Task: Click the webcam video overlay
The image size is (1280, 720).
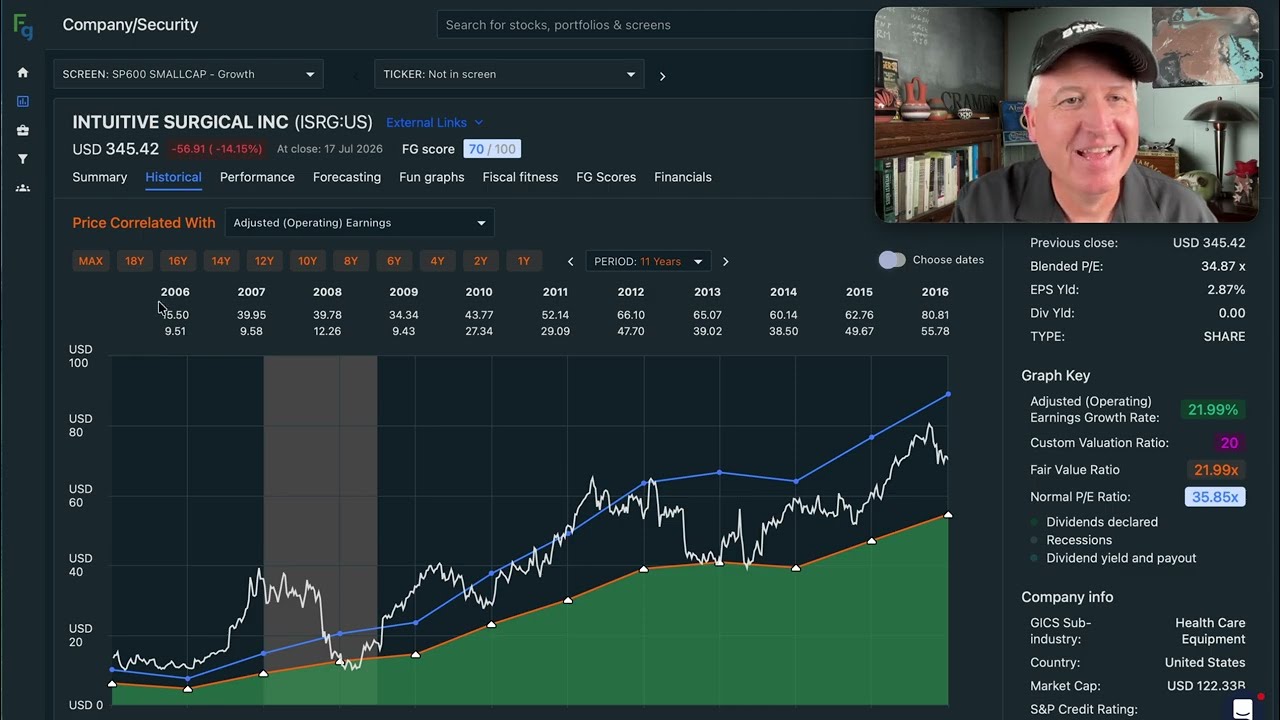Action: (x=1066, y=115)
